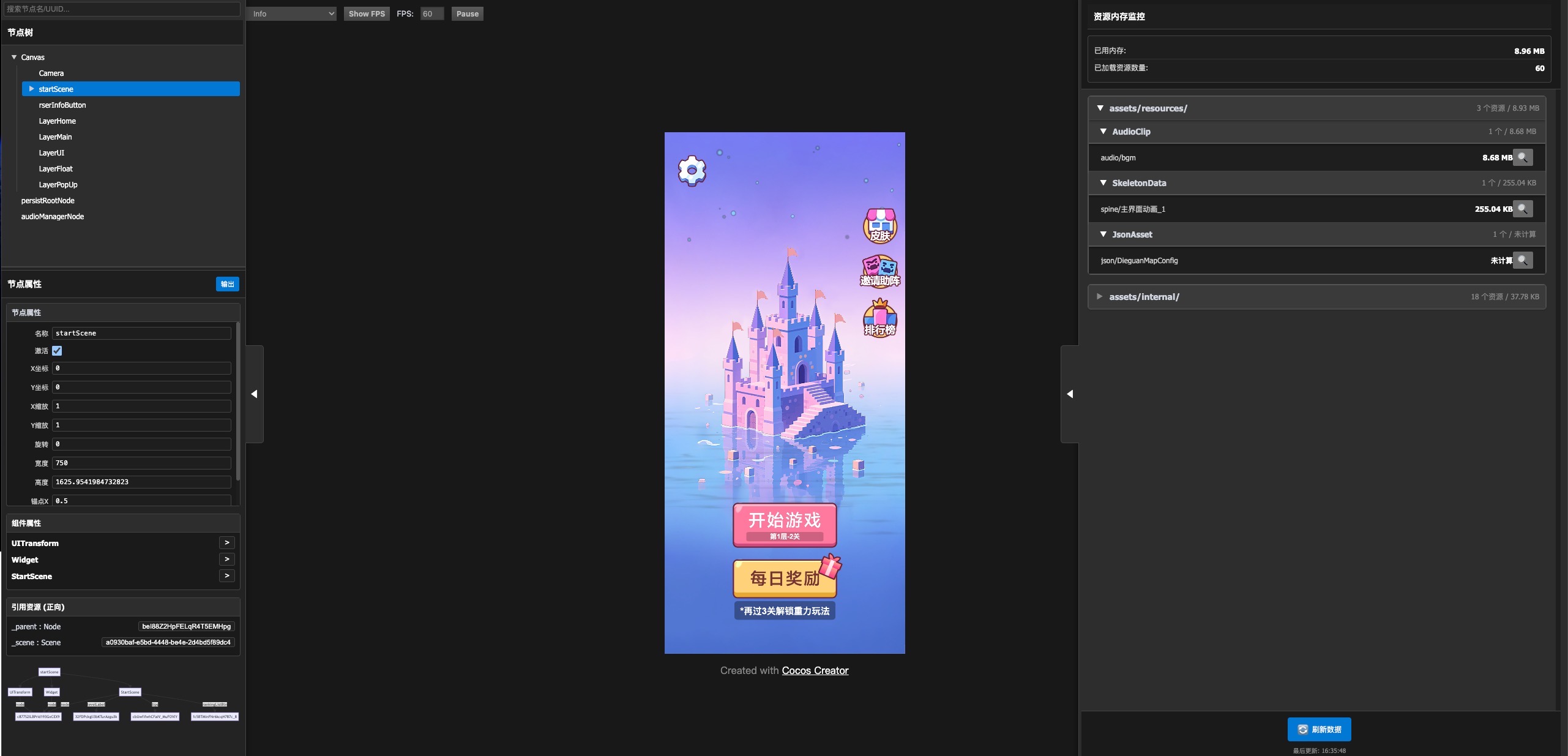Expand the assets/internal/ group
The image size is (1568, 756).
click(1100, 297)
